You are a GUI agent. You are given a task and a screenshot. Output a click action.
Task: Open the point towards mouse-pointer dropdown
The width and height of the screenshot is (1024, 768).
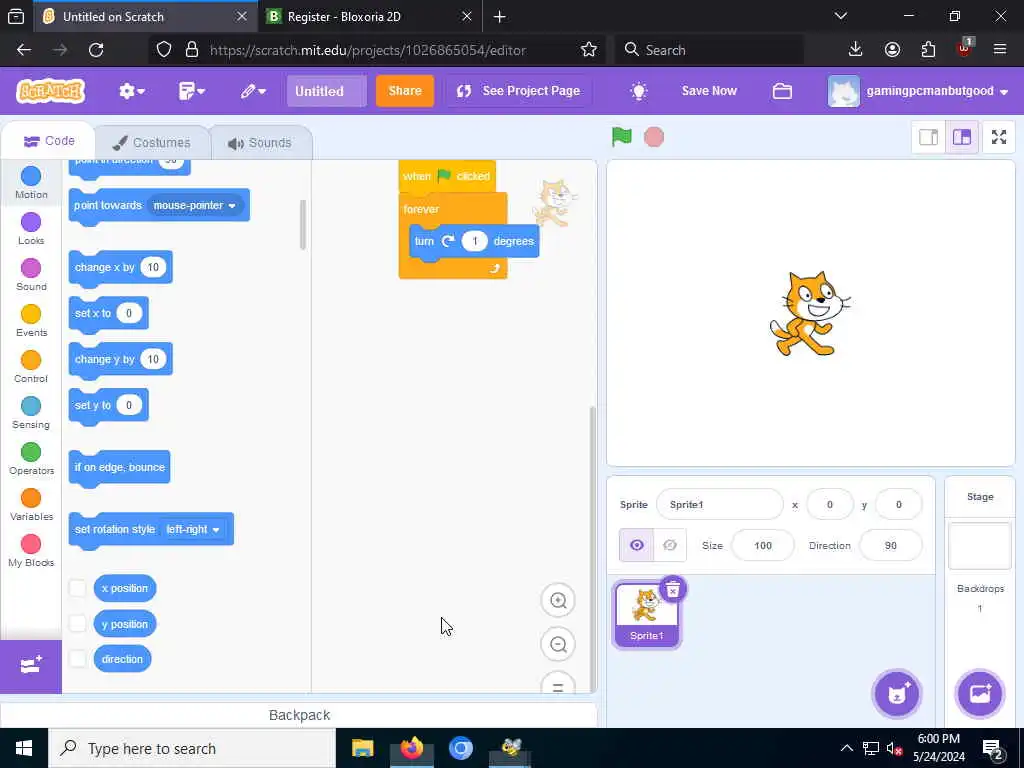click(195, 205)
